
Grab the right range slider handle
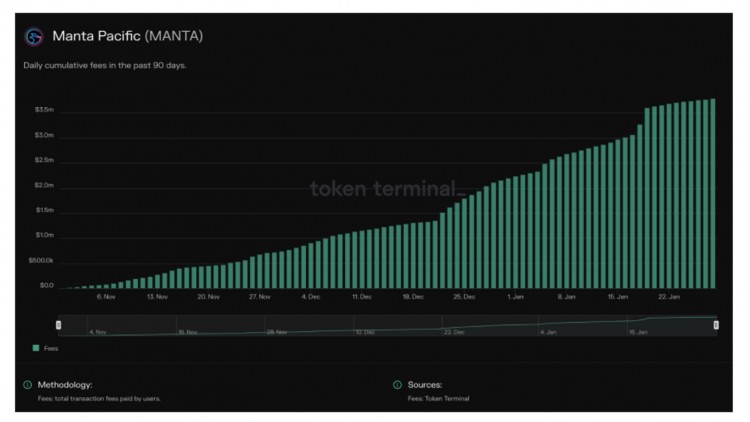716,325
